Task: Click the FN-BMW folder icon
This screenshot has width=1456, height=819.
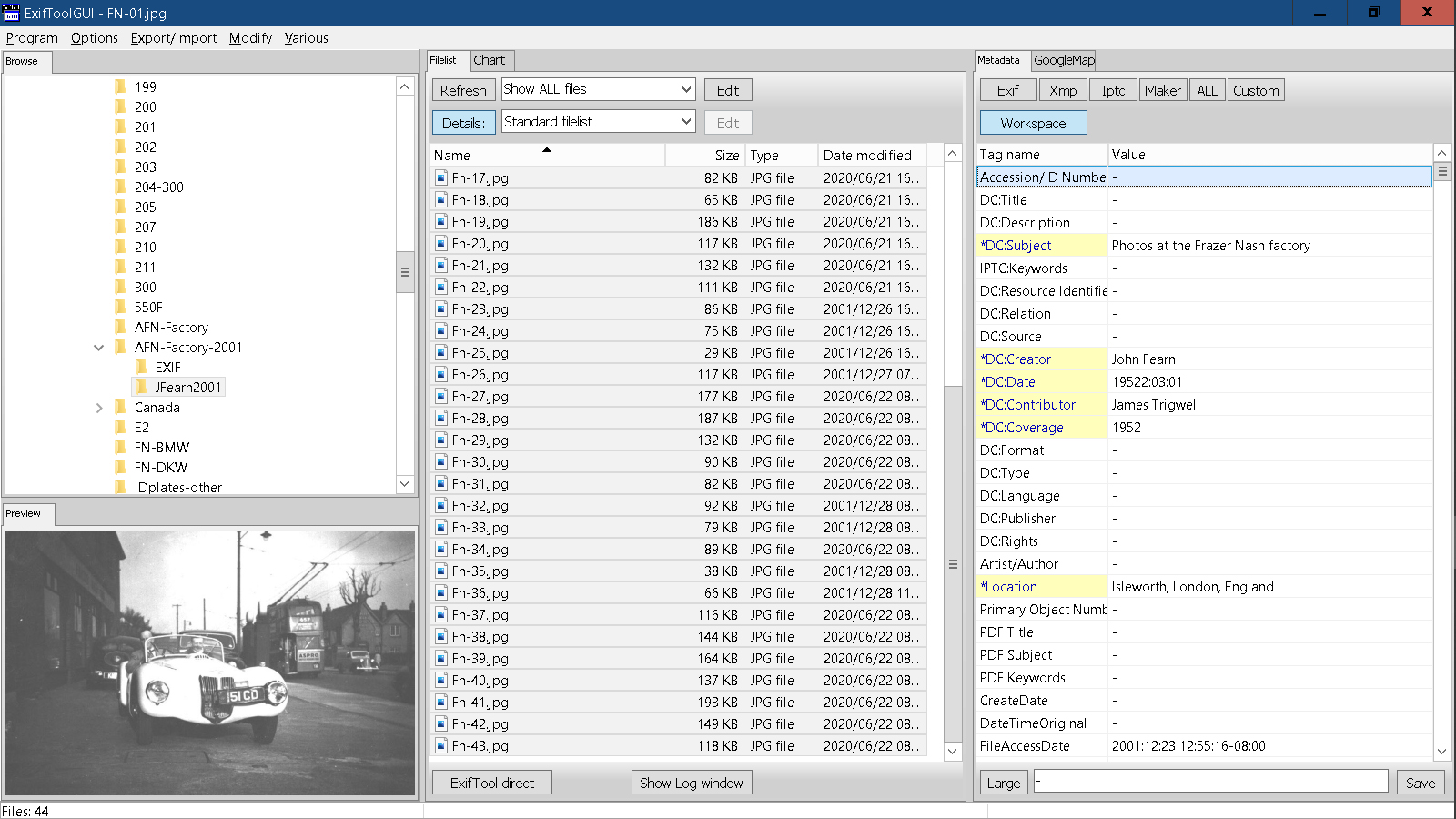Action: click(x=120, y=448)
